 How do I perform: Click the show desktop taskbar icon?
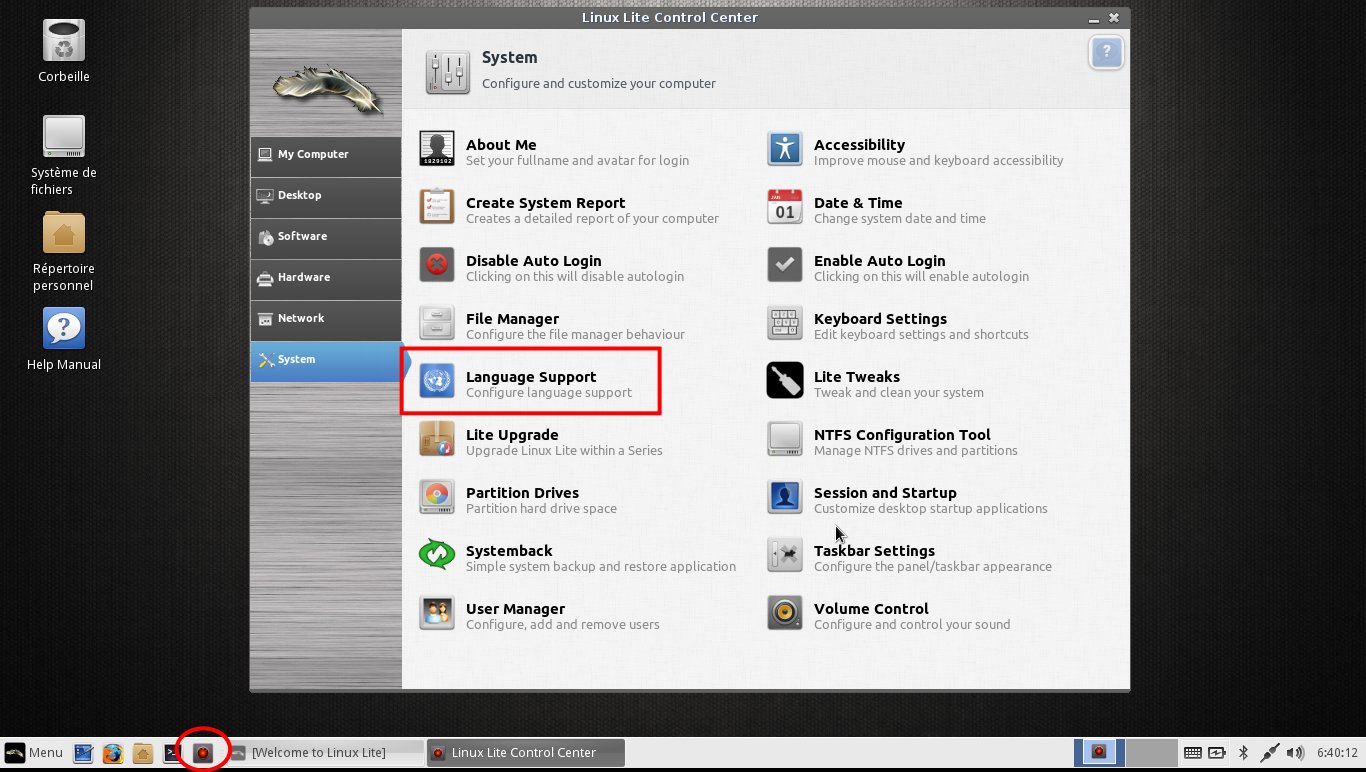[83, 753]
